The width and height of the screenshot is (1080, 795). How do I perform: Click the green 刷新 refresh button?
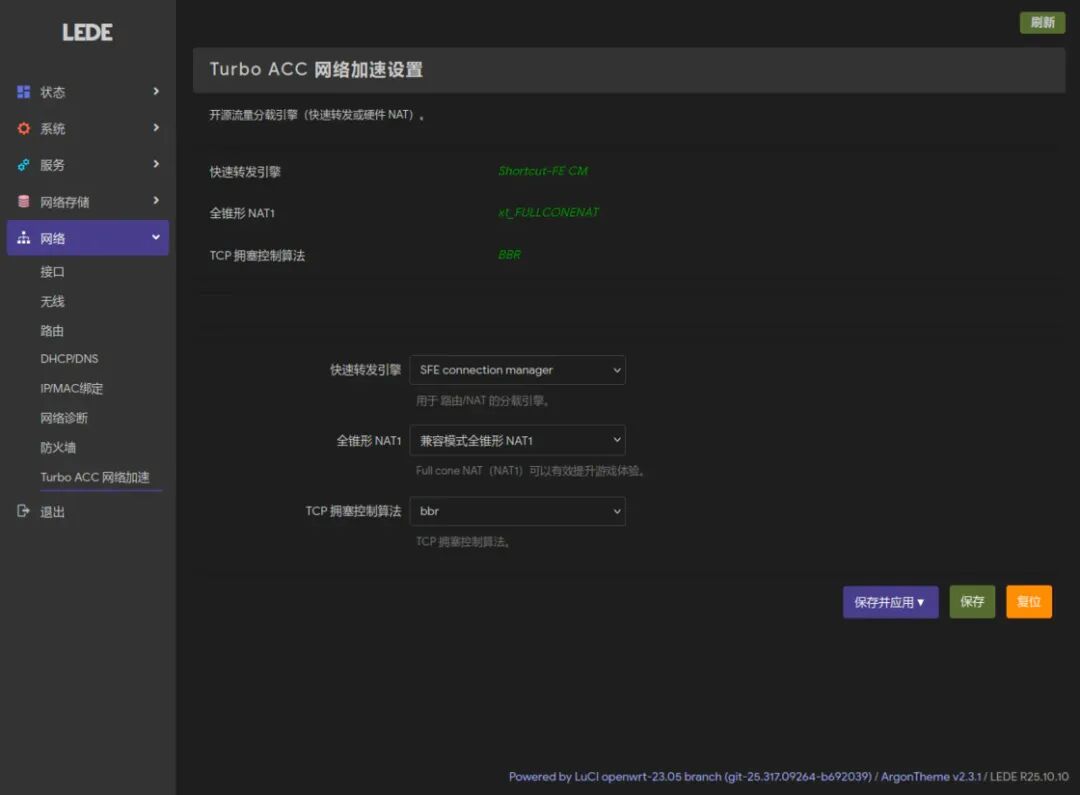[1042, 23]
